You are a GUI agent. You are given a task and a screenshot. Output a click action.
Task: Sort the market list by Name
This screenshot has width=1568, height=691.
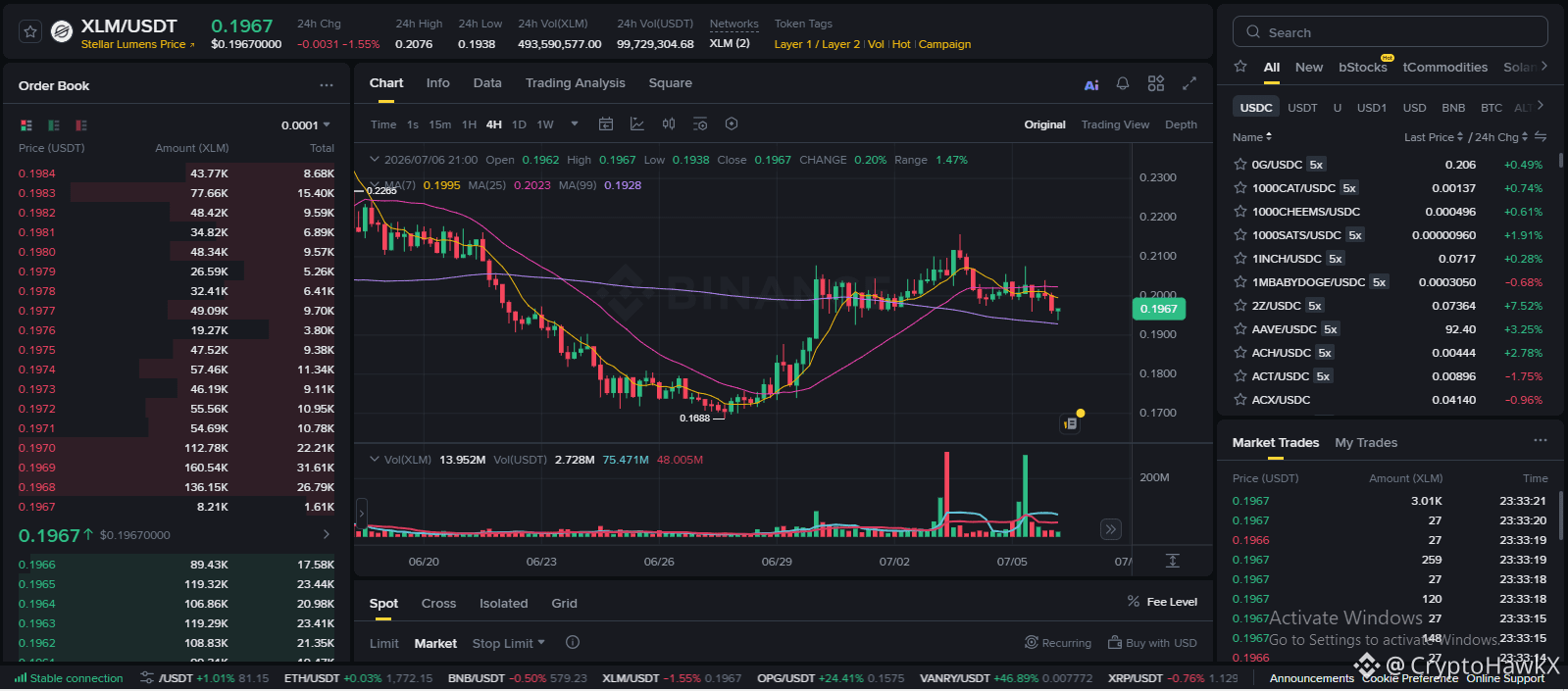1252,137
